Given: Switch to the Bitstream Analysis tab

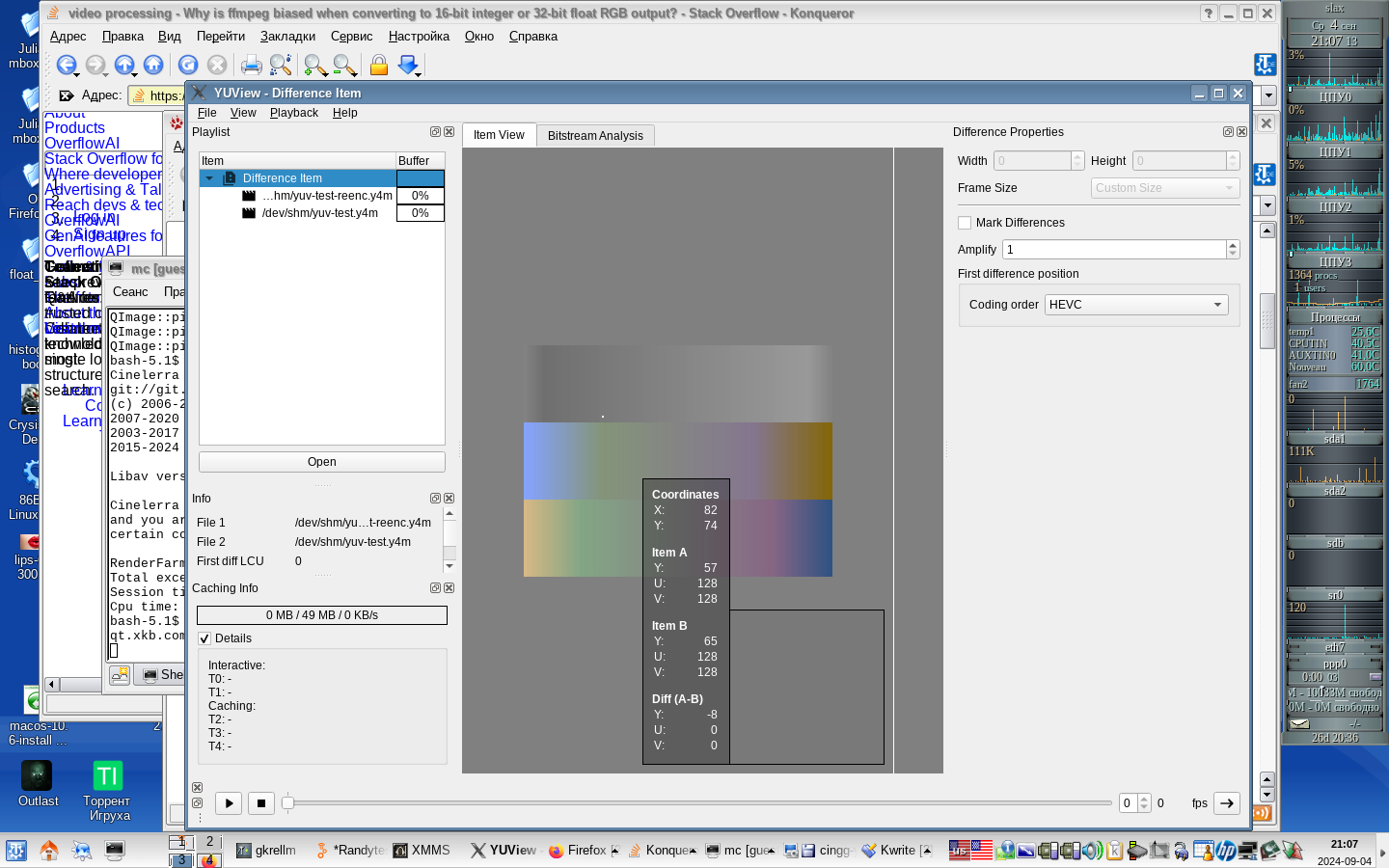Looking at the screenshot, I should [x=595, y=136].
